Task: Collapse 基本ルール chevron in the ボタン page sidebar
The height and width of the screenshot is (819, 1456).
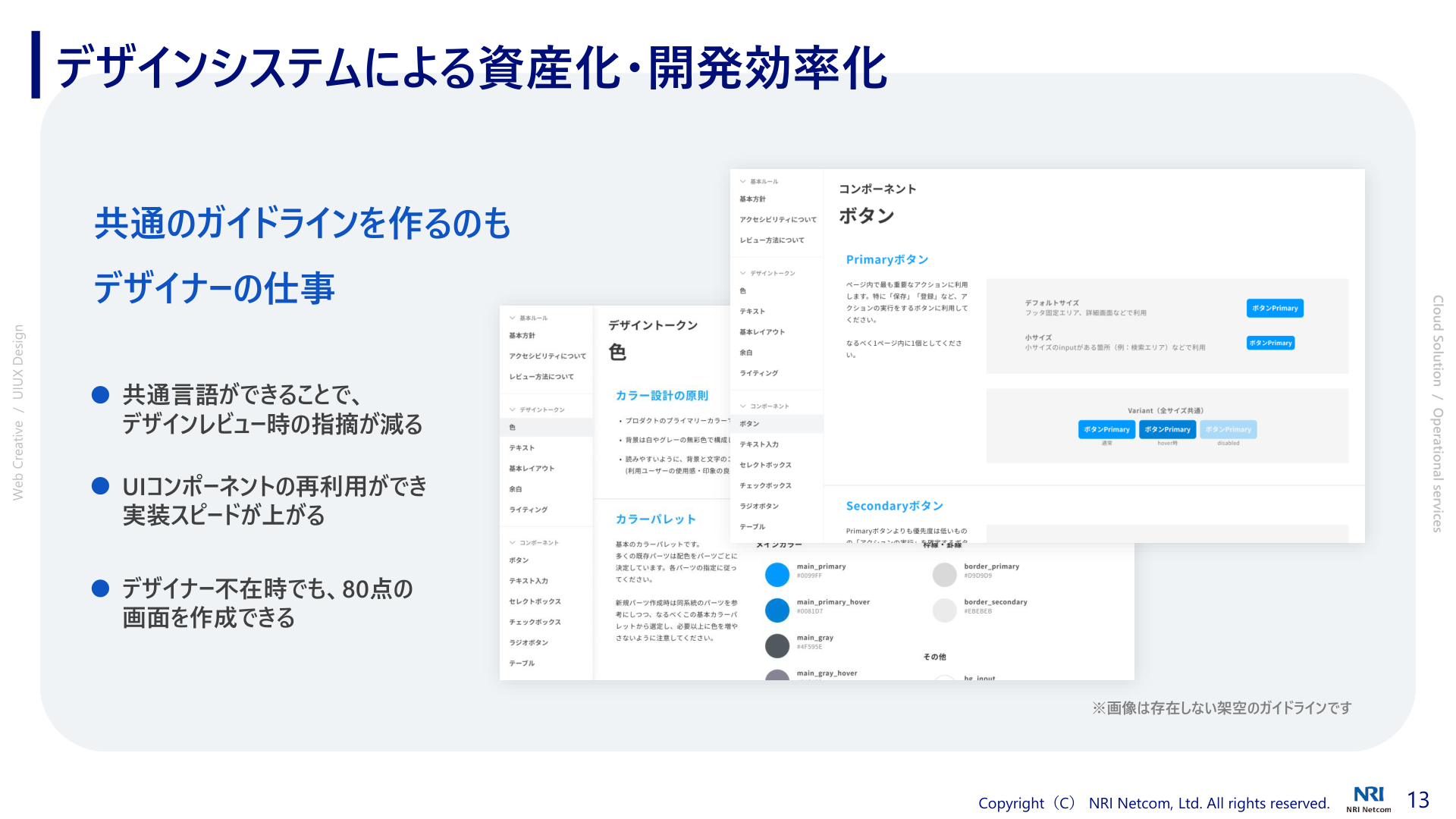Action: coord(743,182)
